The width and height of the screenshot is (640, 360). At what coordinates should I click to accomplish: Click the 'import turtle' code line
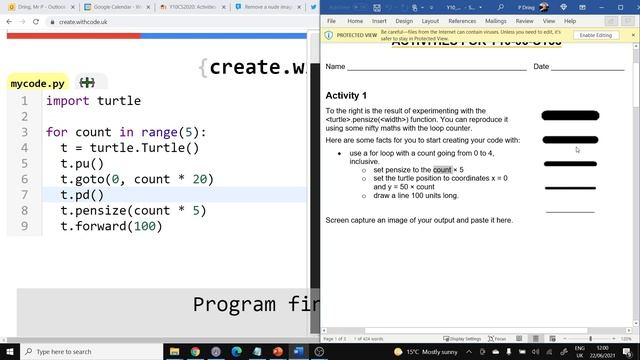[x=93, y=100]
